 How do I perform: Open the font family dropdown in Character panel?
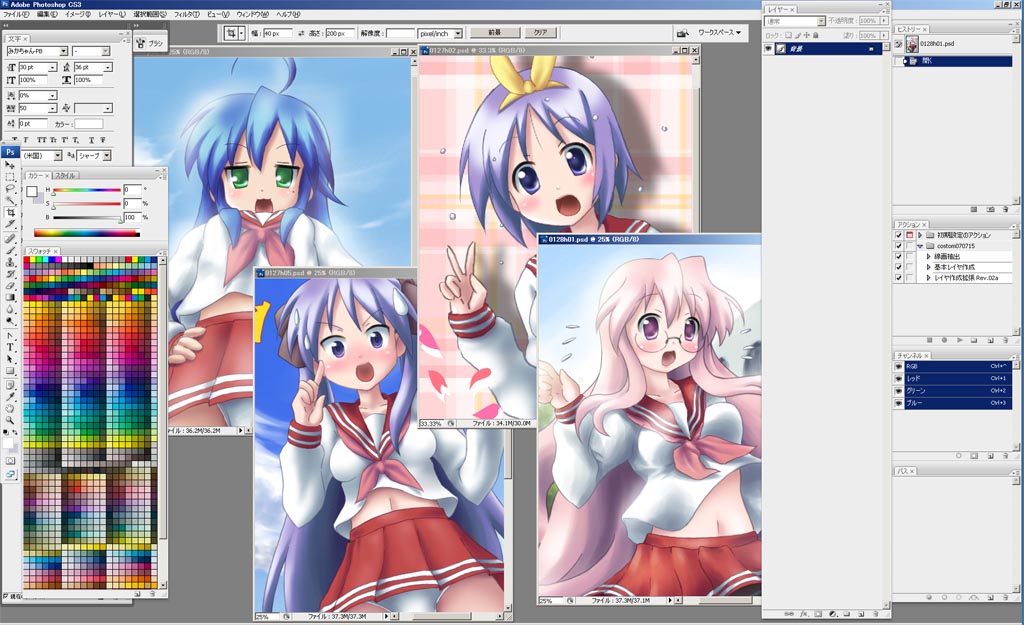[63, 51]
